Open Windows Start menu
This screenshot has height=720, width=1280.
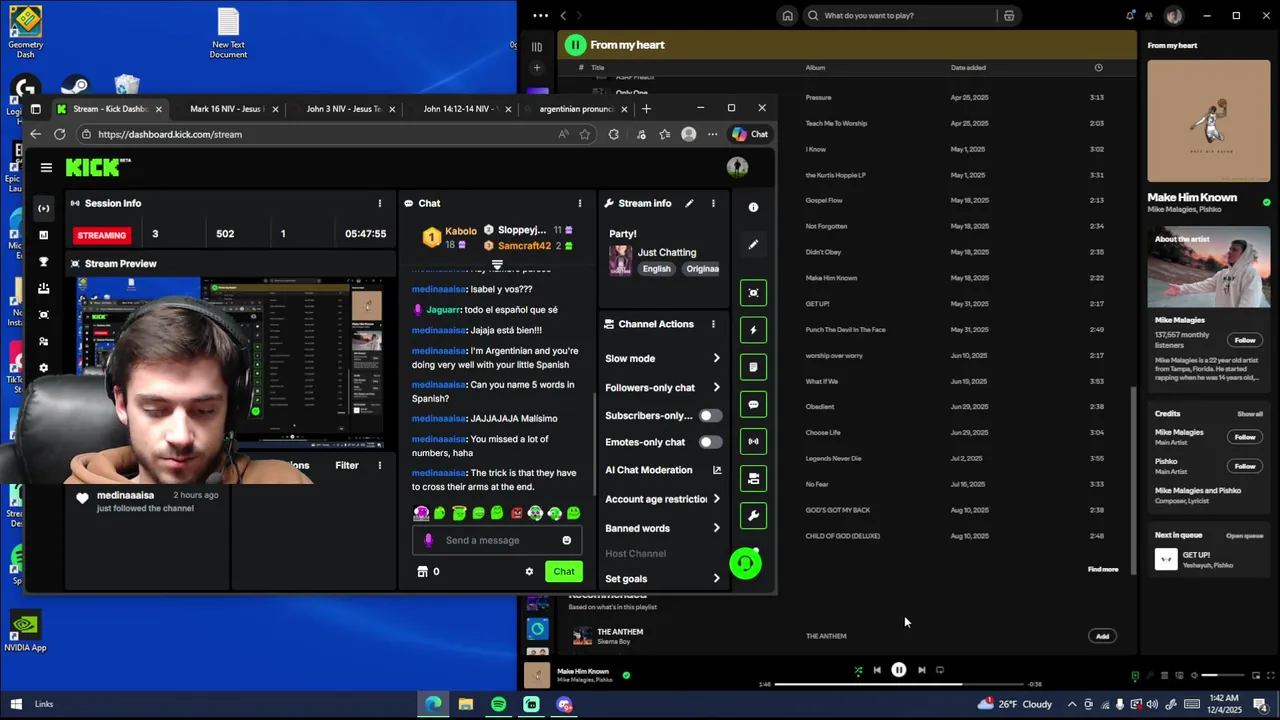(15, 704)
